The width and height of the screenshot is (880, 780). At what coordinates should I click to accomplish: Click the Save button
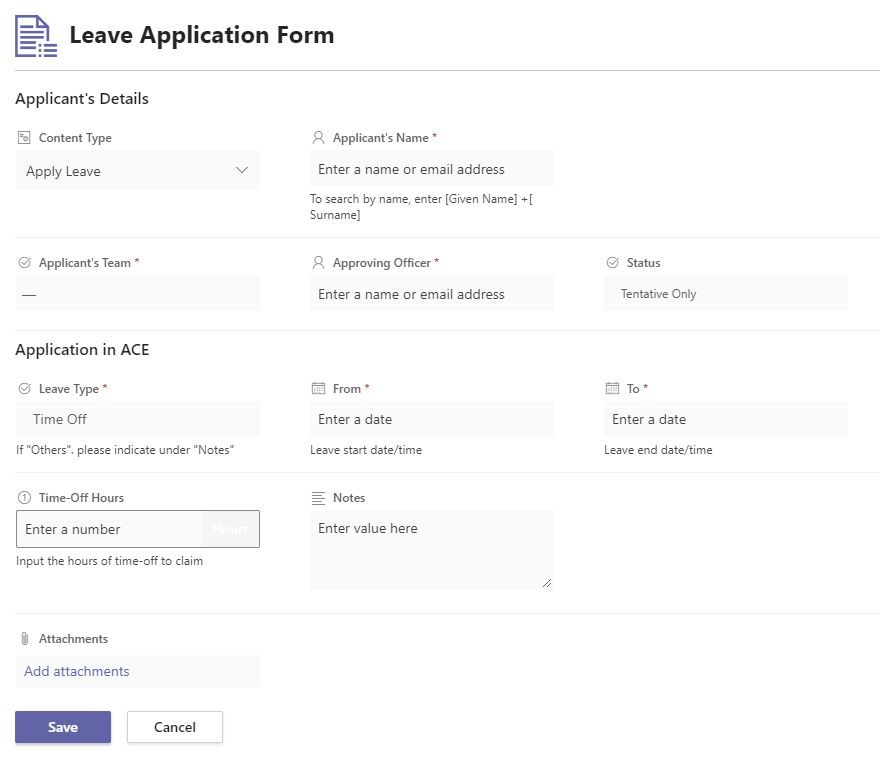coord(62,727)
